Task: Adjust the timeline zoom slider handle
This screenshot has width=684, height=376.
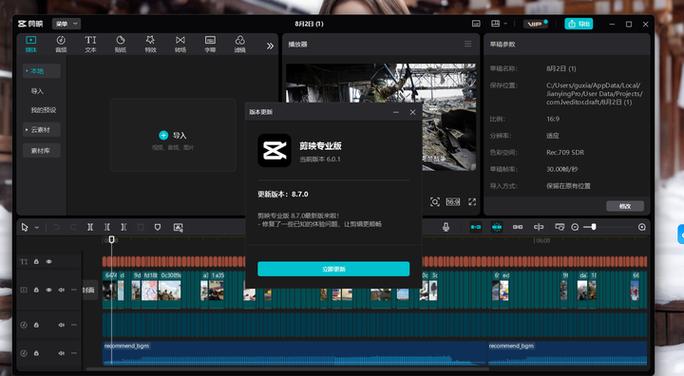Action: pyautogui.click(x=594, y=227)
